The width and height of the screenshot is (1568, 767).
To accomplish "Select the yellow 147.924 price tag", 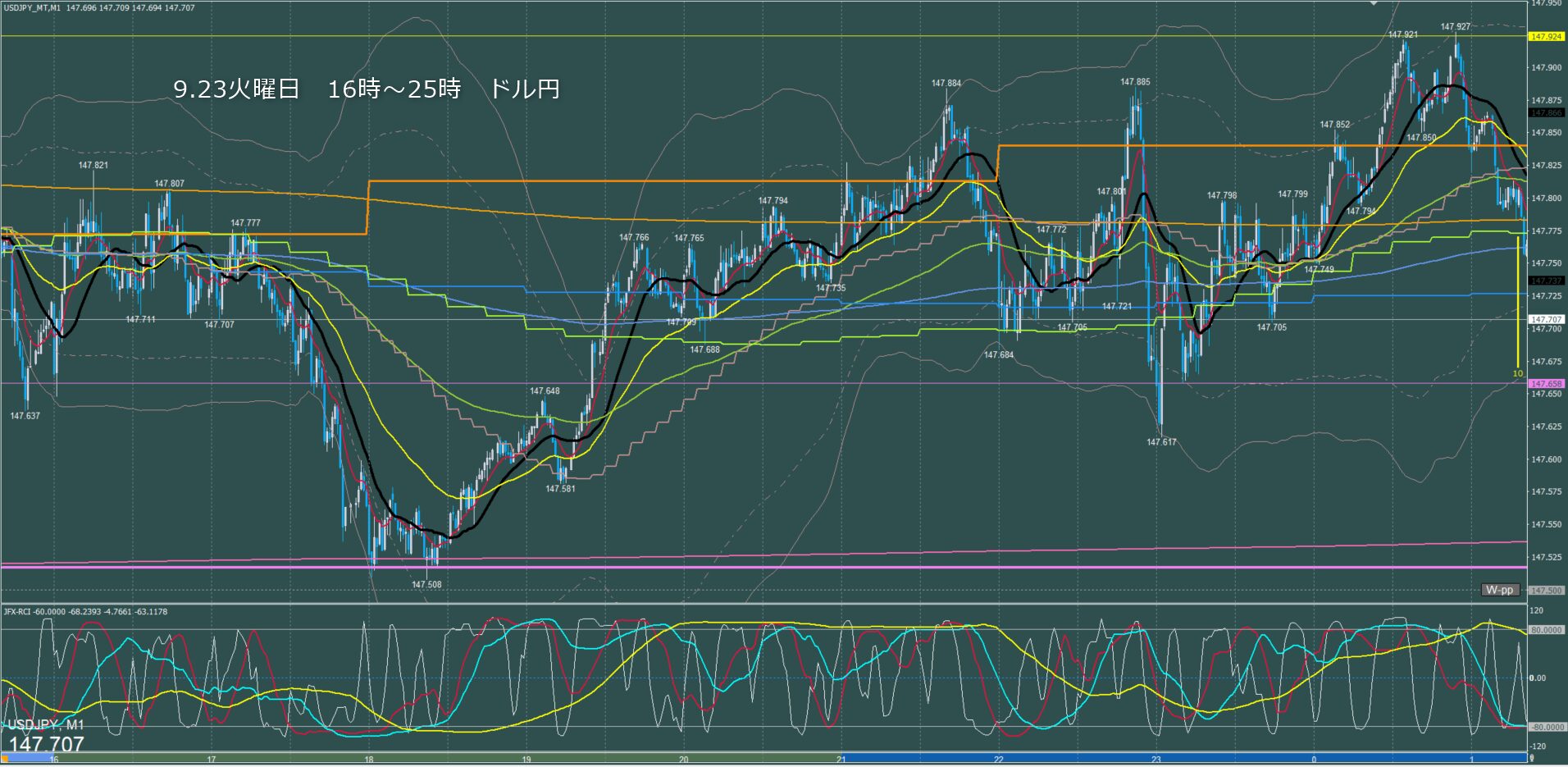I will (x=1546, y=37).
